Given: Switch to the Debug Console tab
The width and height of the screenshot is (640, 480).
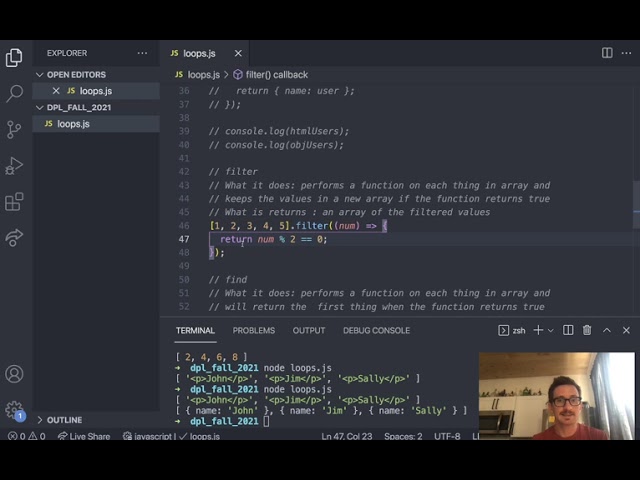Looking at the screenshot, I should pos(376,331).
